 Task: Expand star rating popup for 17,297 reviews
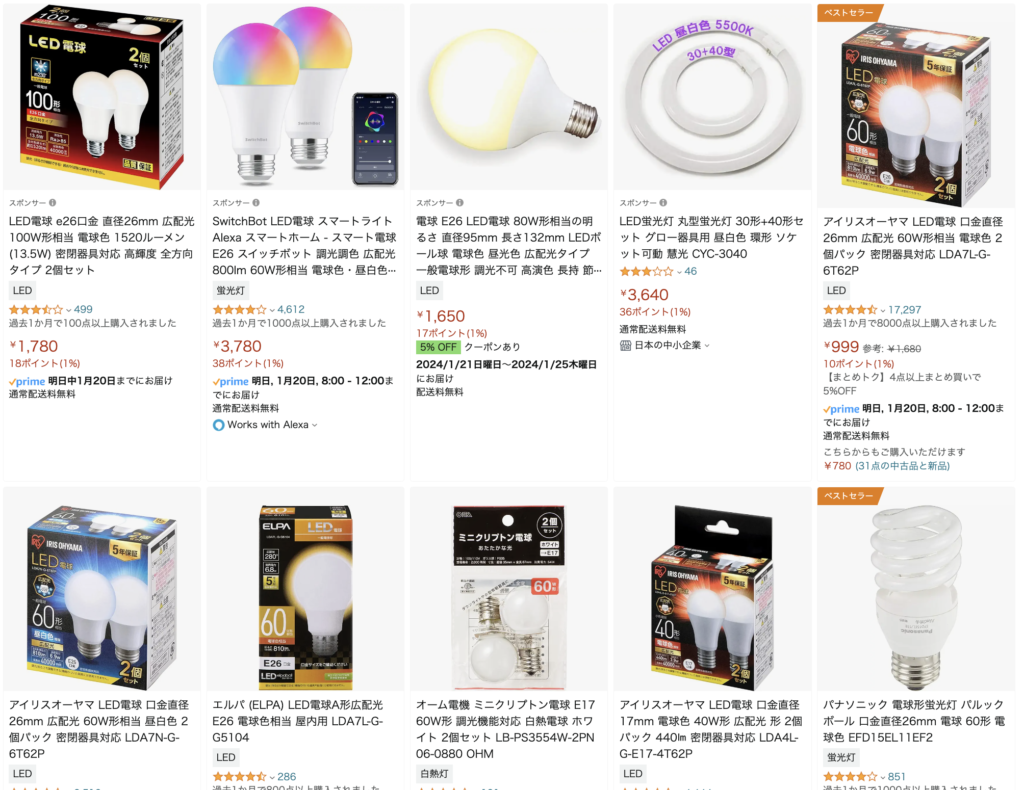882,310
